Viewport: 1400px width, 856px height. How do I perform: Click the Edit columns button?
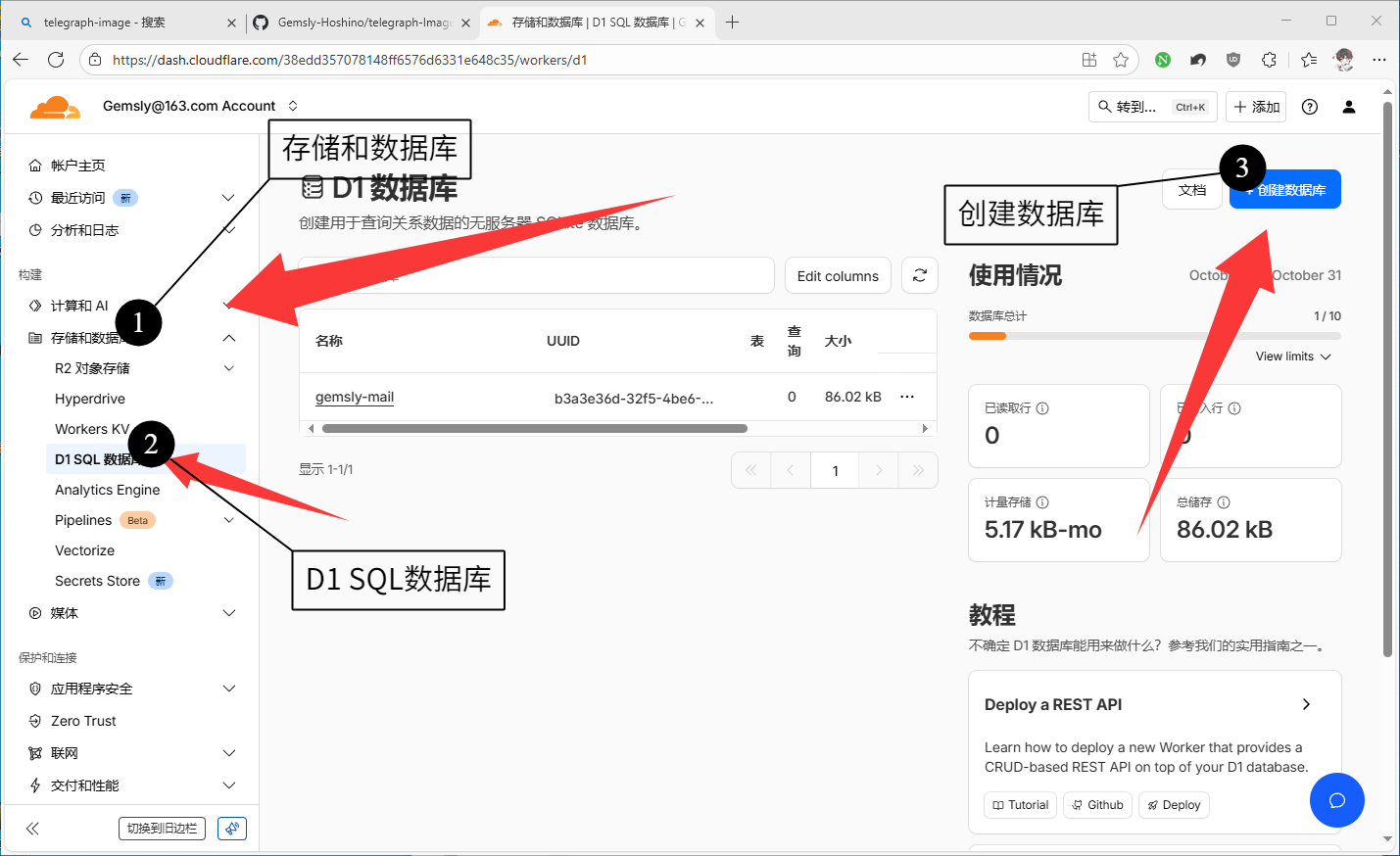point(838,276)
